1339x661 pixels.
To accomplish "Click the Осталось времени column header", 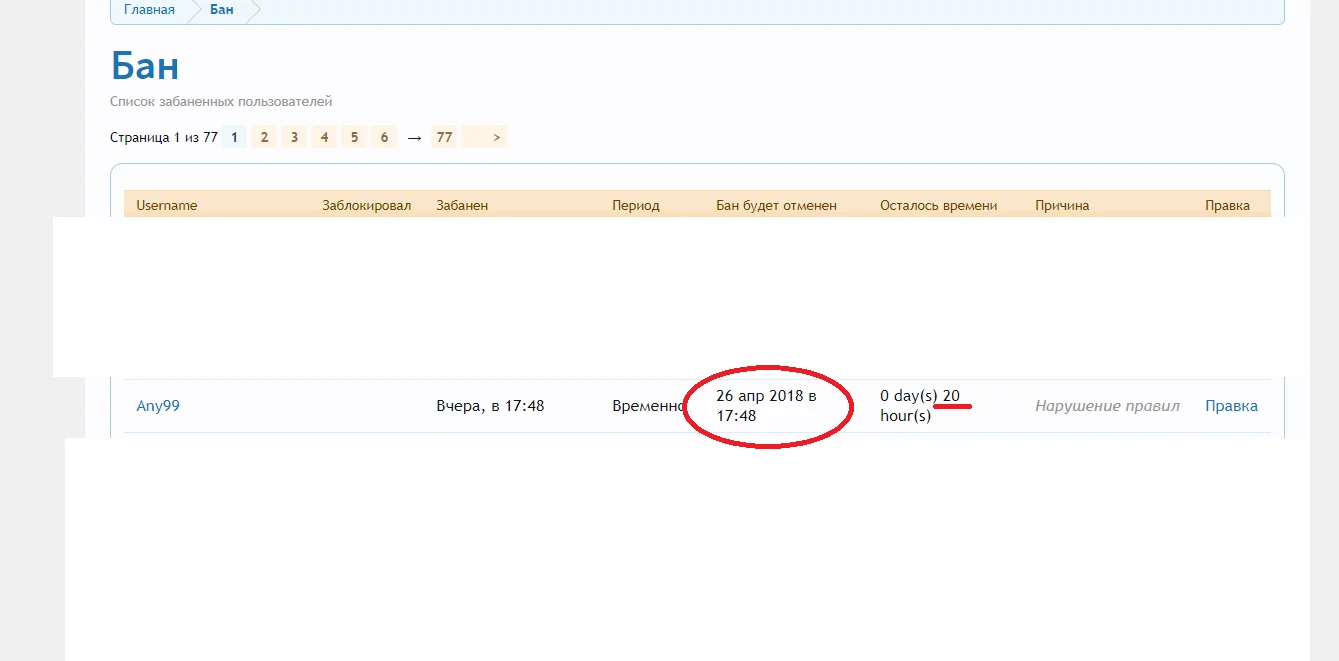I will pyautogui.click(x=938, y=204).
